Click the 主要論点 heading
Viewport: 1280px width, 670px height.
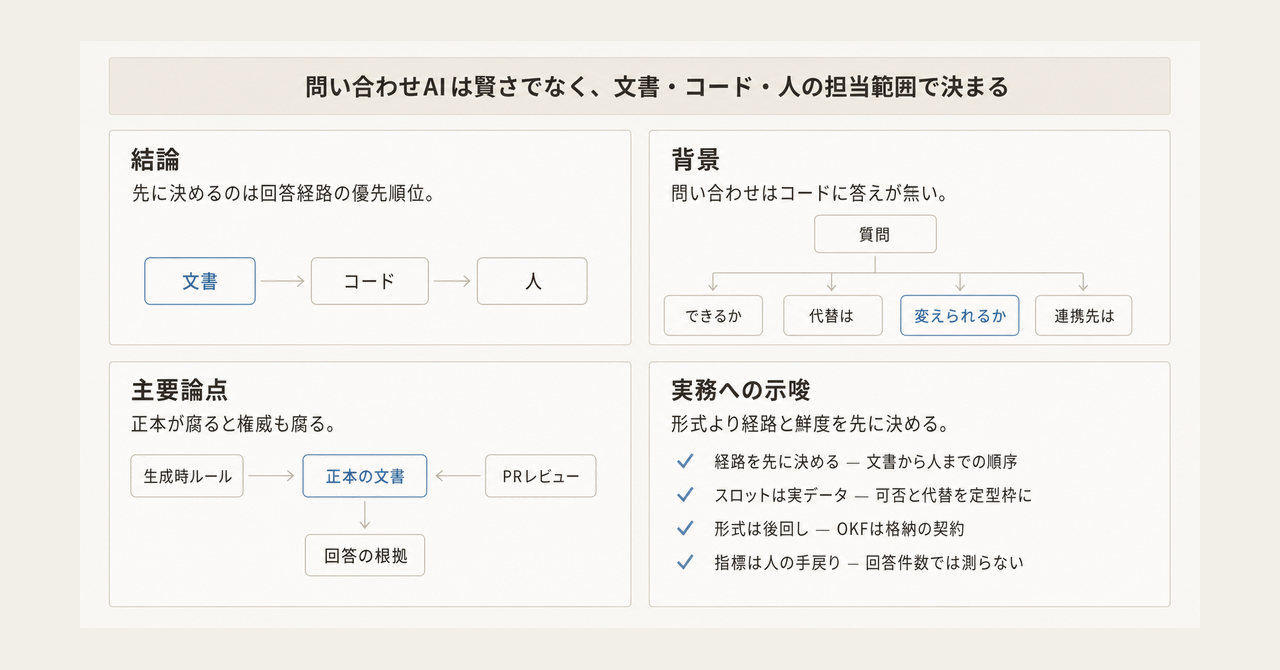180,390
